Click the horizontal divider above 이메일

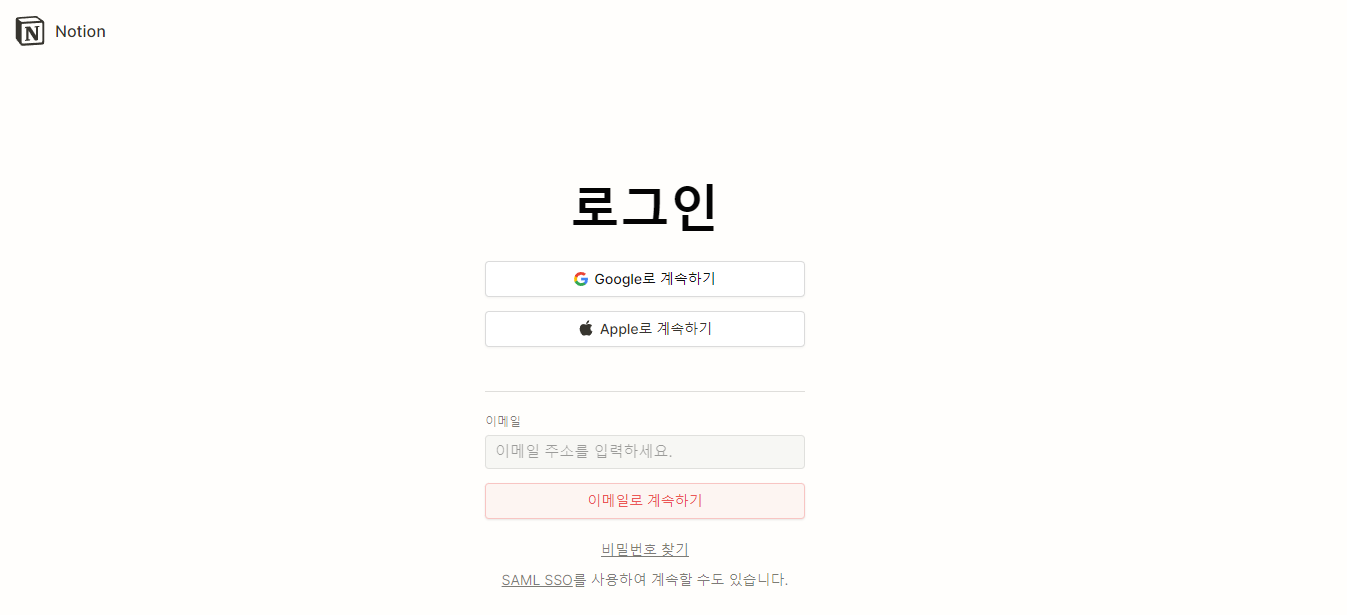click(x=645, y=391)
